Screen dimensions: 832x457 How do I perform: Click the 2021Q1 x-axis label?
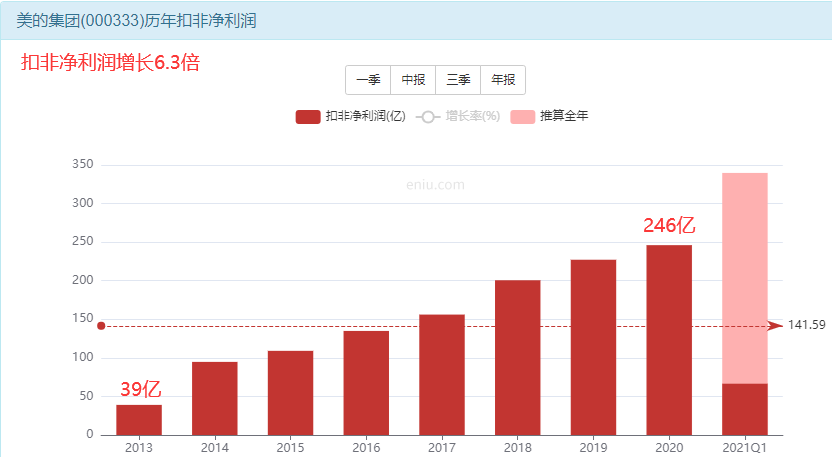click(x=744, y=447)
